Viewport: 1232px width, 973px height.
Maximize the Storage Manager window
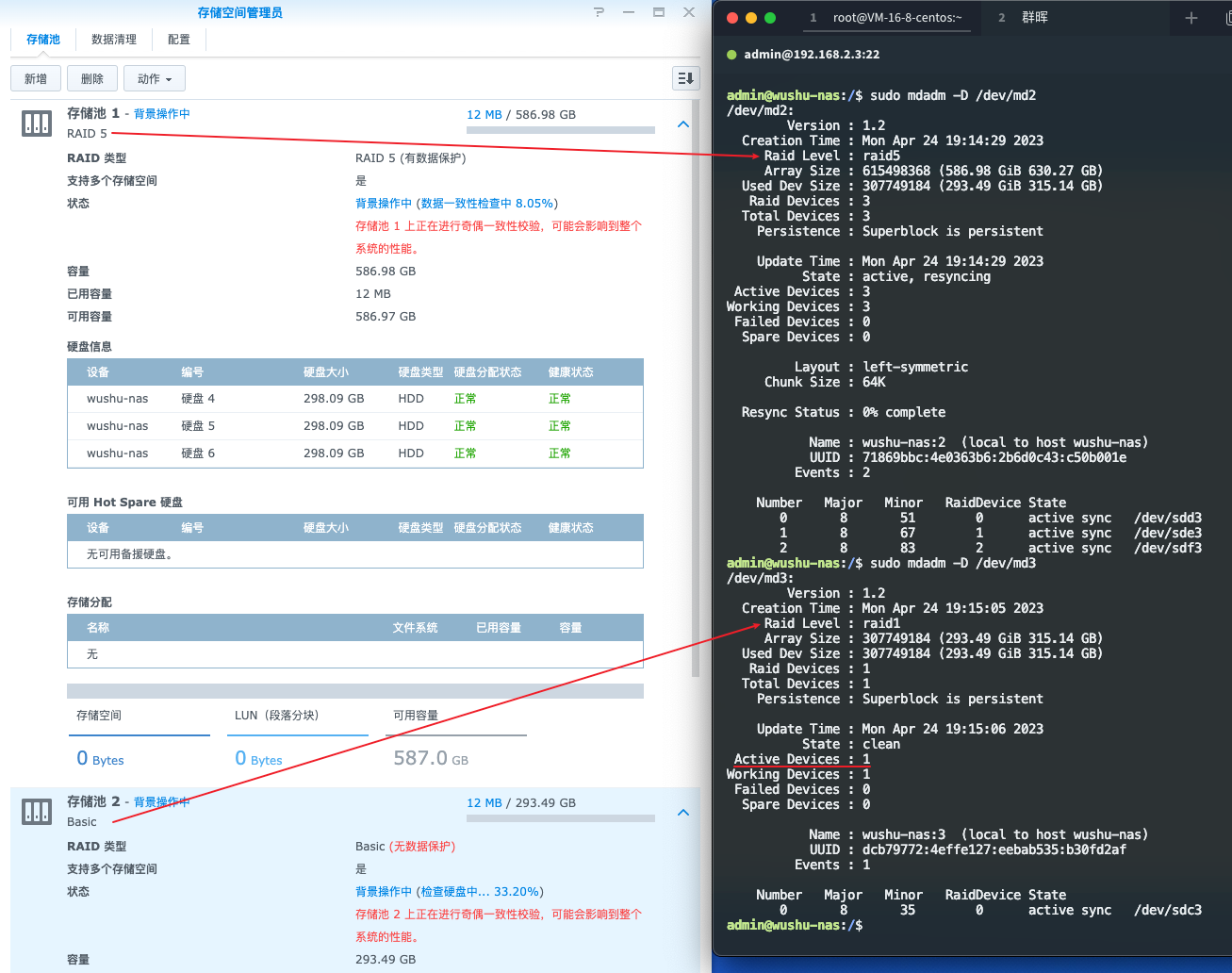[x=659, y=12]
